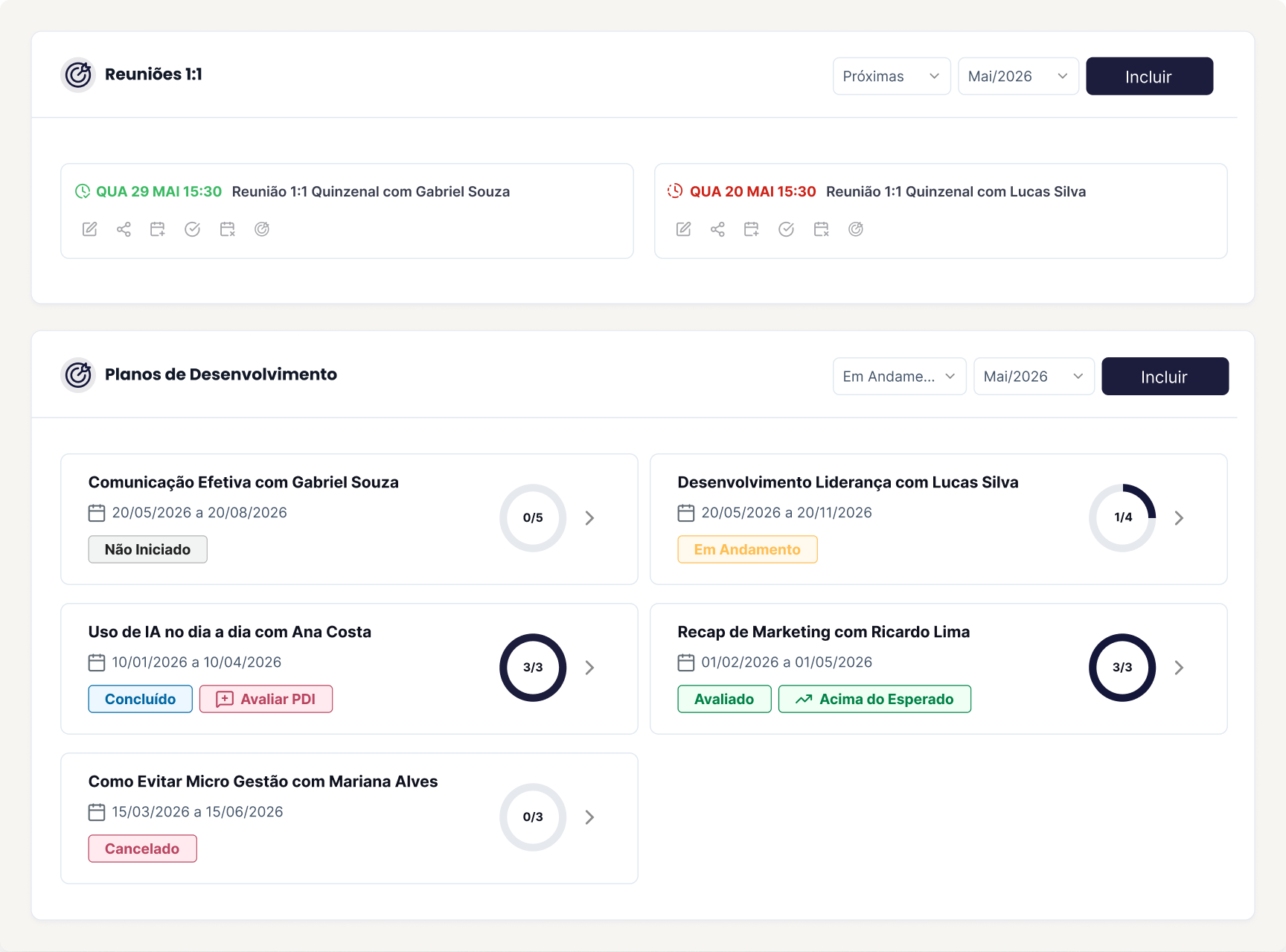Image resolution: width=1286 pixels, height=952 pixels.
Task: Click cancel calendar-x icon for Gabriel Souza meeting
Action: 228,229
